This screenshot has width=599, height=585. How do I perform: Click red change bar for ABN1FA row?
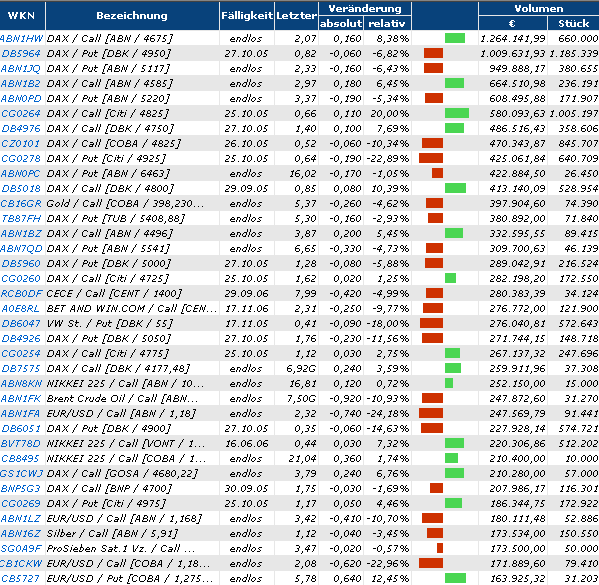pos(431,413)
